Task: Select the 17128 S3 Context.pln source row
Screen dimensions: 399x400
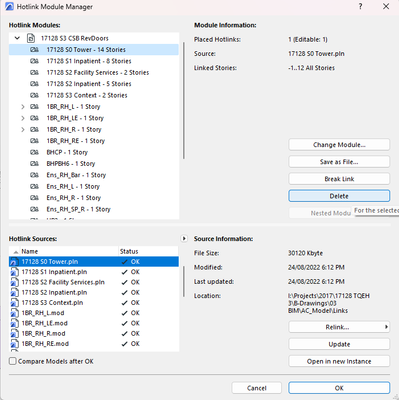Action: (x=94, y=303)
